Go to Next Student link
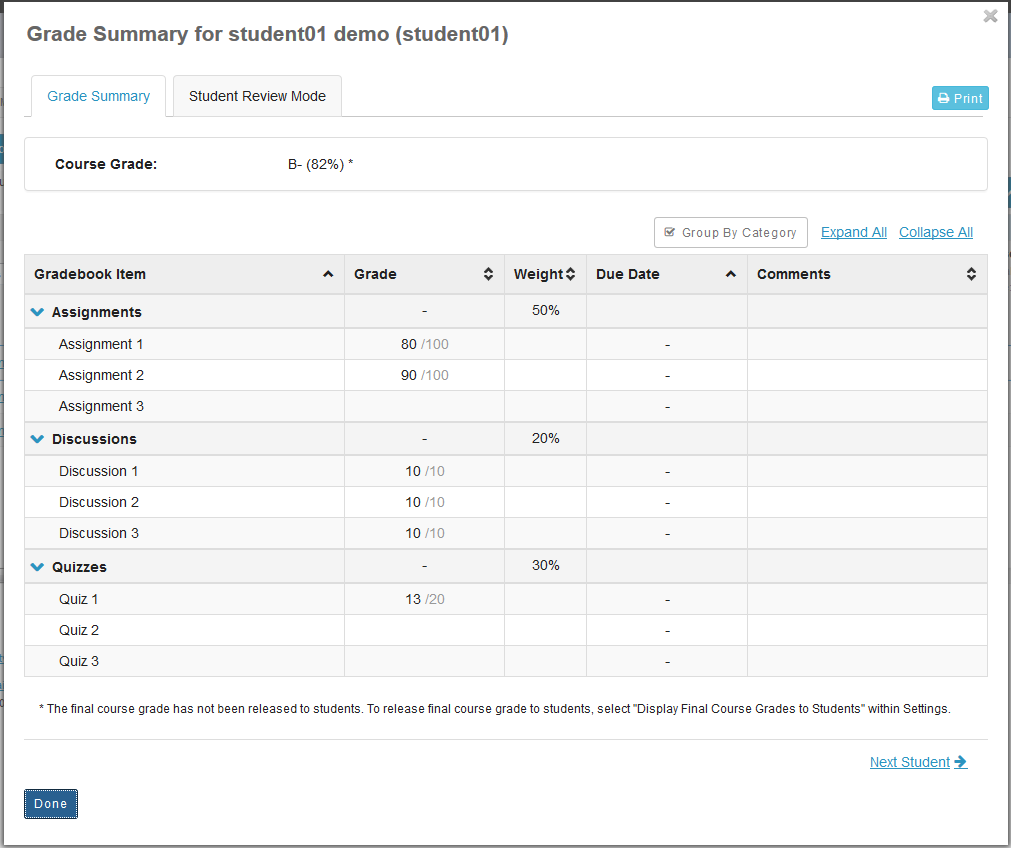This screenshot has height=848, width=1011. point(918,762)
